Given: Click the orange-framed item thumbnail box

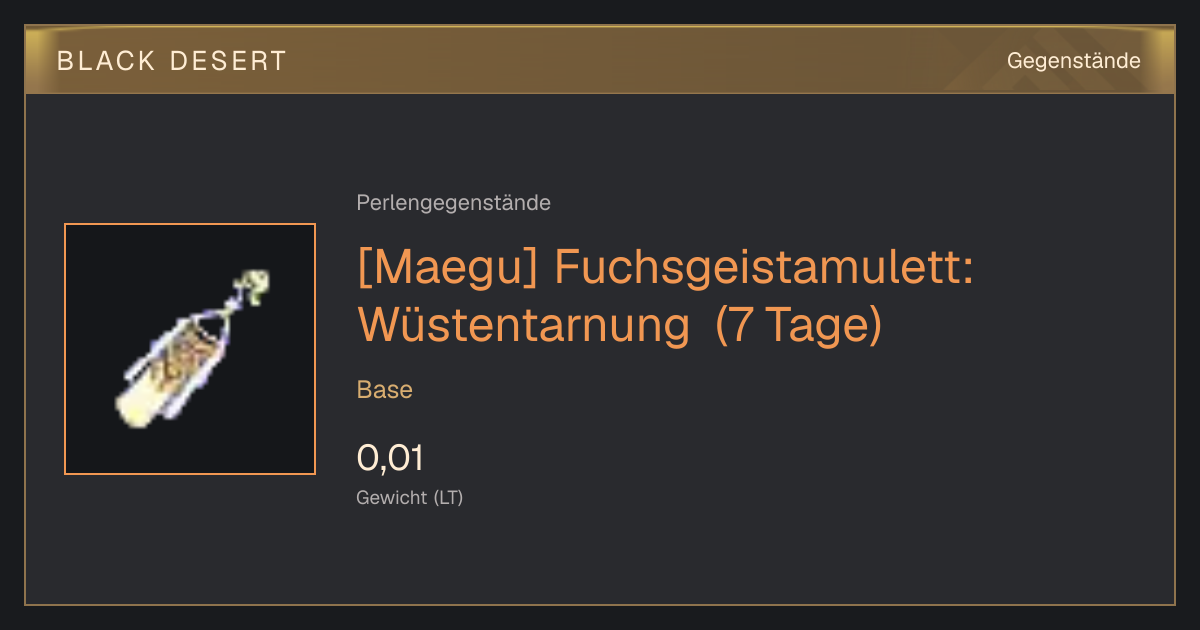Looking at the screenshot, I should coord(190,349).
